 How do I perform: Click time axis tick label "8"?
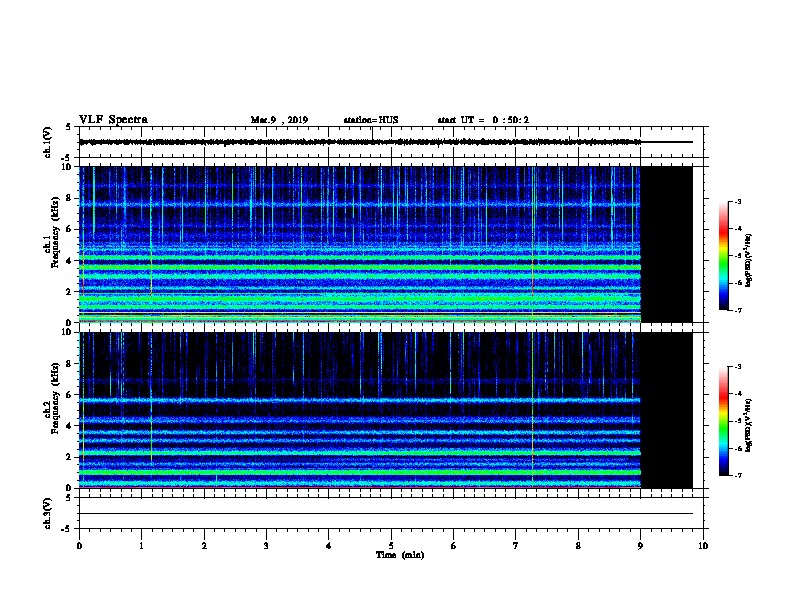578,546
